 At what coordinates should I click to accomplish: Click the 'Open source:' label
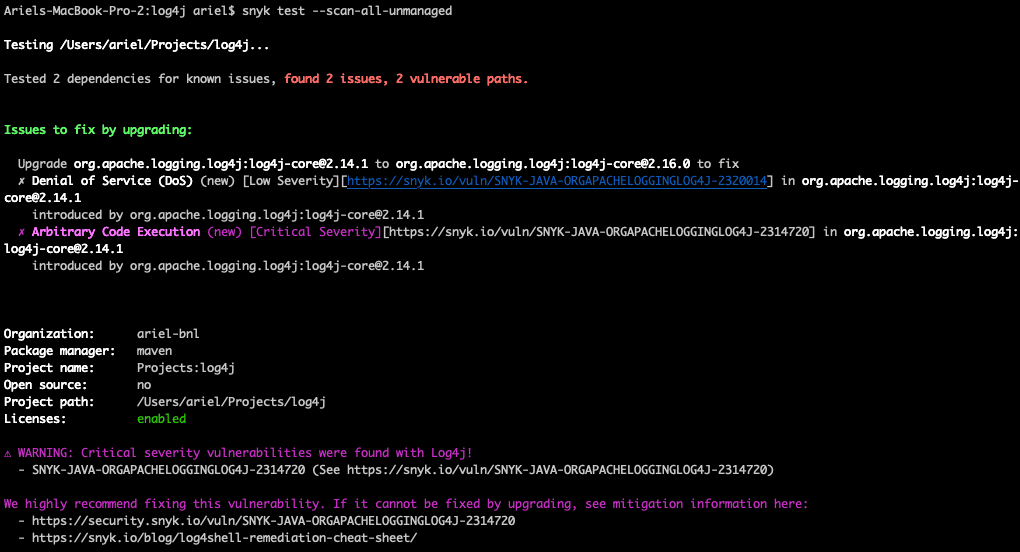coord(46,384)
